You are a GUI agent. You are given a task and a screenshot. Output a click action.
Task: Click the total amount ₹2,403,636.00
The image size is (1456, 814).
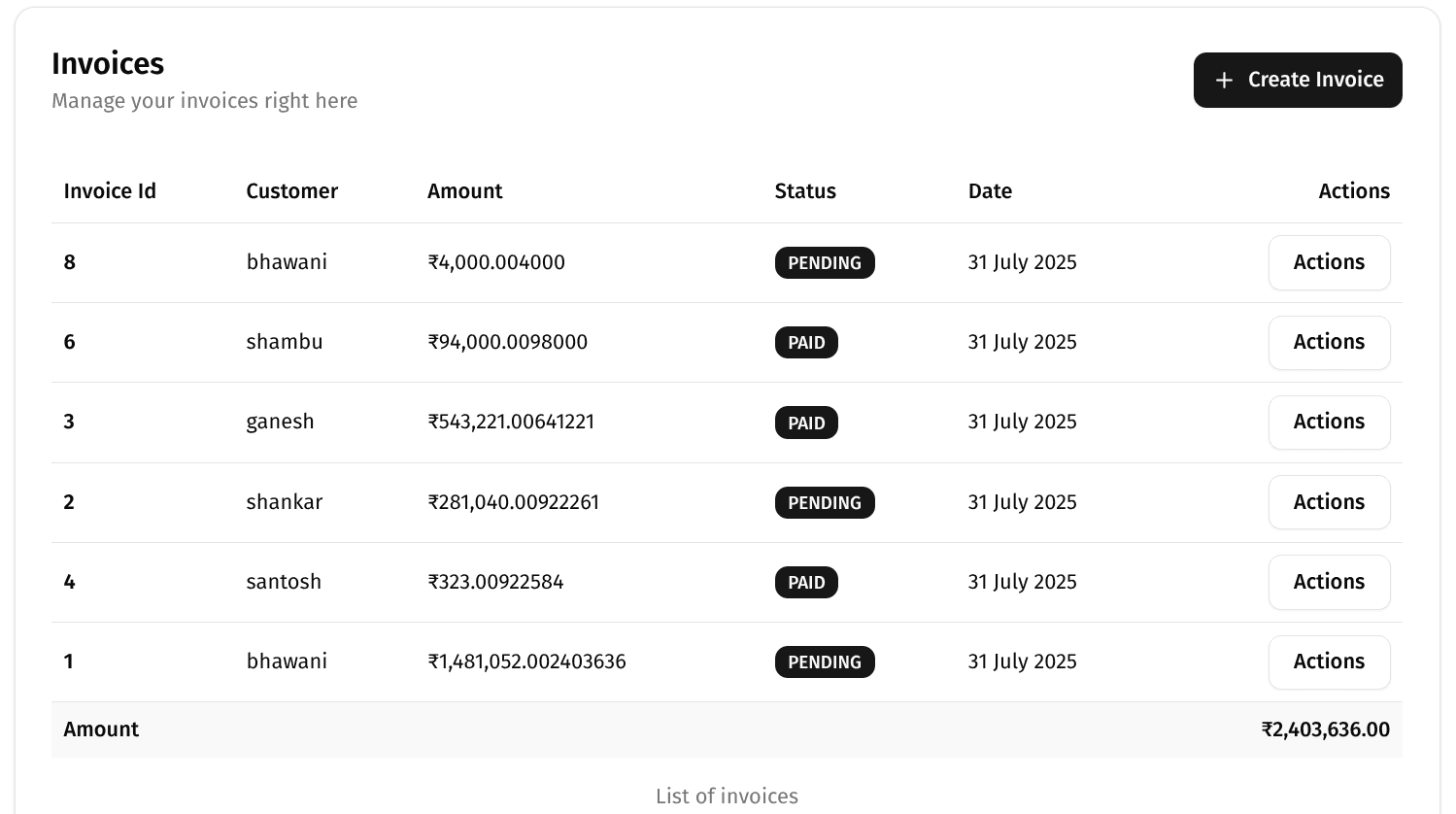tap(1325, 729)
